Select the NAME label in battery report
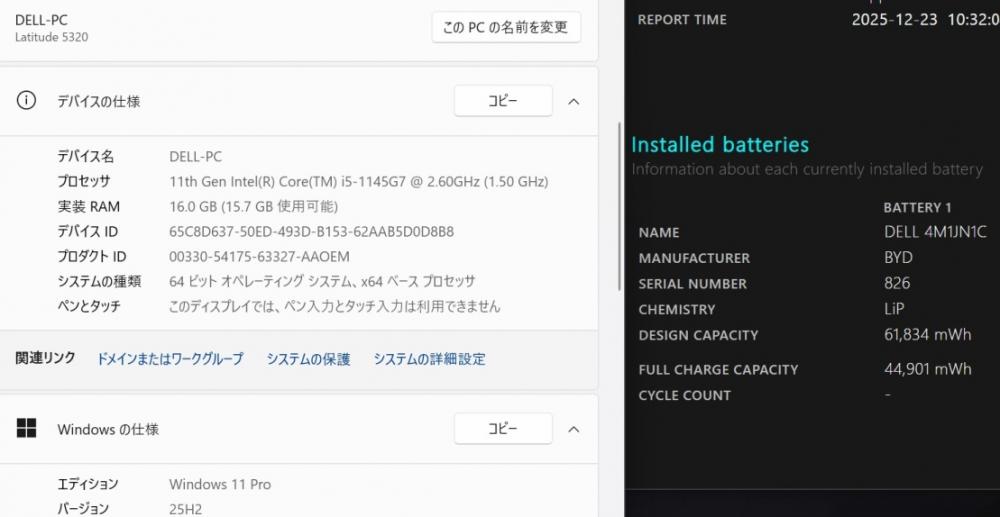1000x517 pixels. click(x=659, y=233)
